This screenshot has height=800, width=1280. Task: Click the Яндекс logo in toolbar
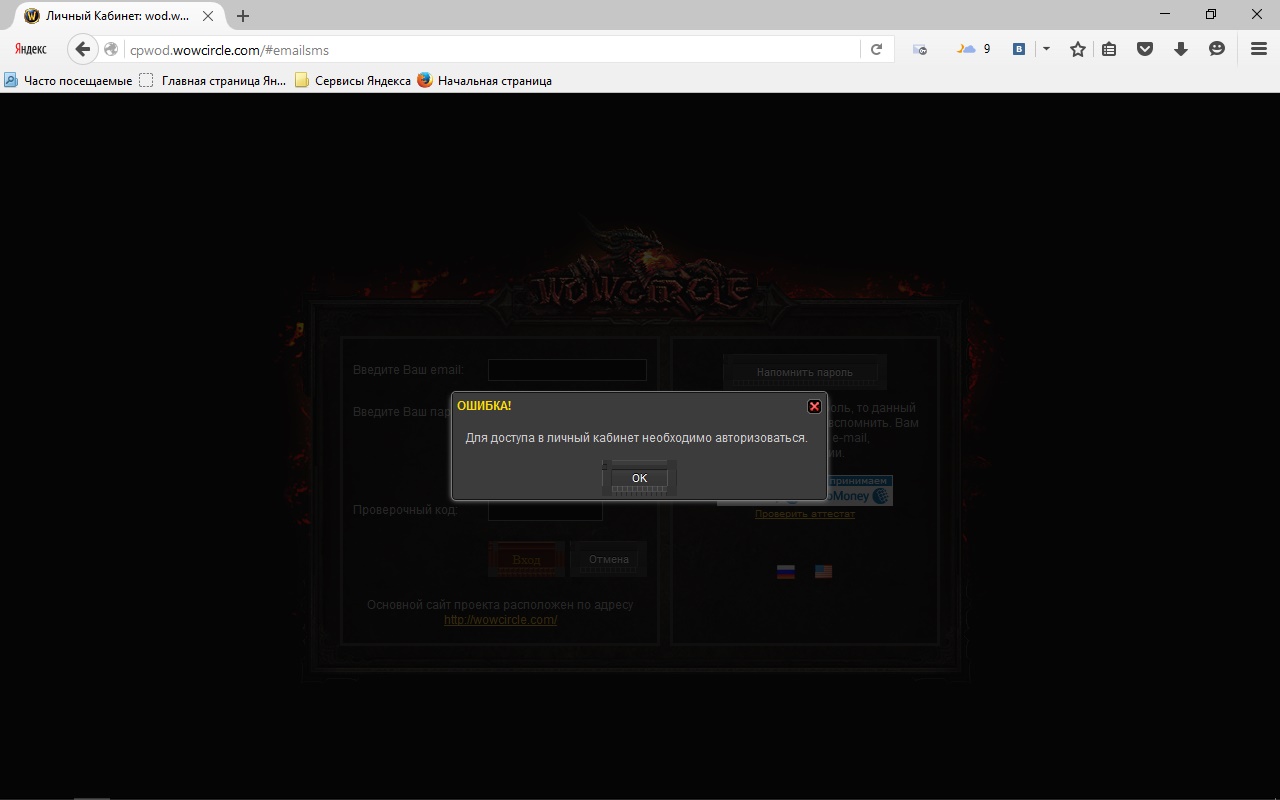click(x=31, y=49)
